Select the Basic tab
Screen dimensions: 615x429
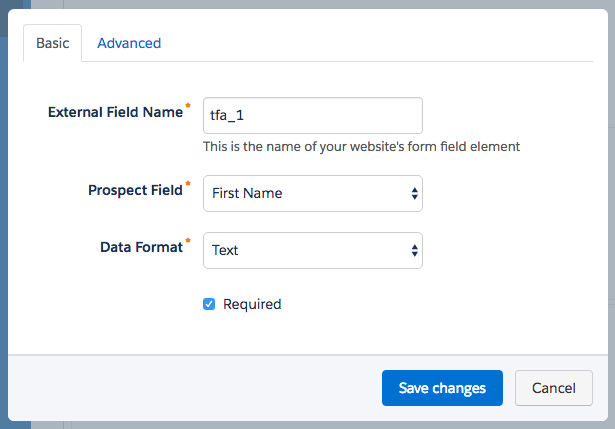(x=52, y=43)
